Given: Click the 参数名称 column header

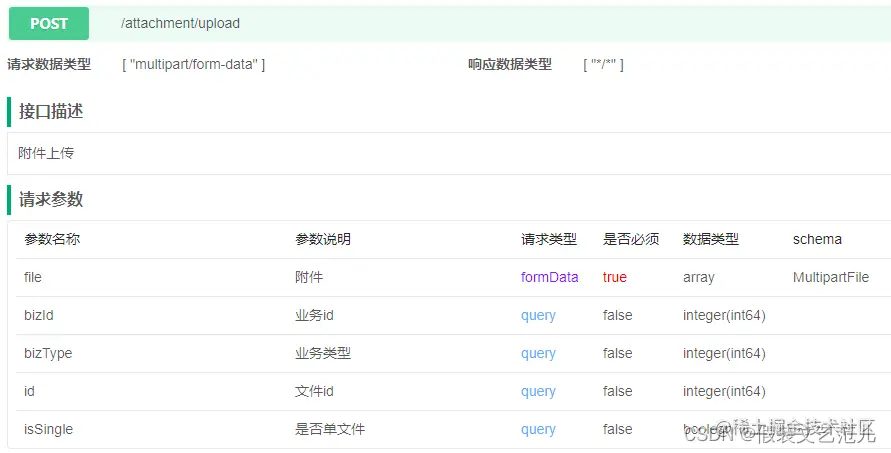Looking at the screenshot, I should point(52,239).
